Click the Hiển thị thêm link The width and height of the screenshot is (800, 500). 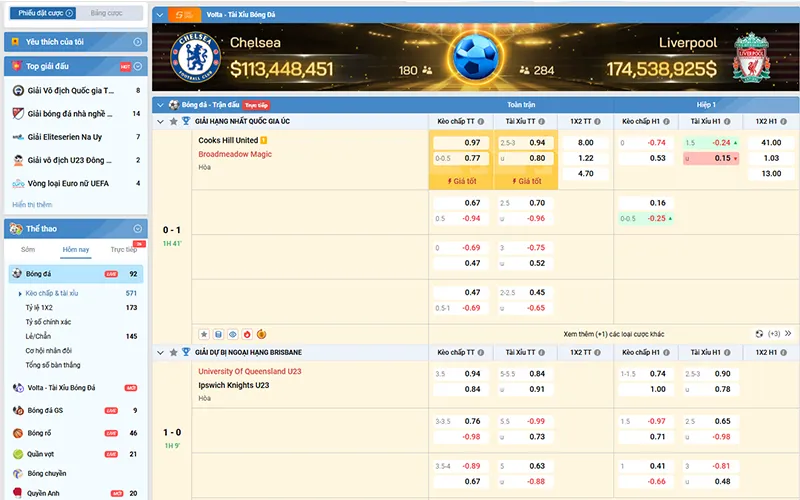point(32,205)
